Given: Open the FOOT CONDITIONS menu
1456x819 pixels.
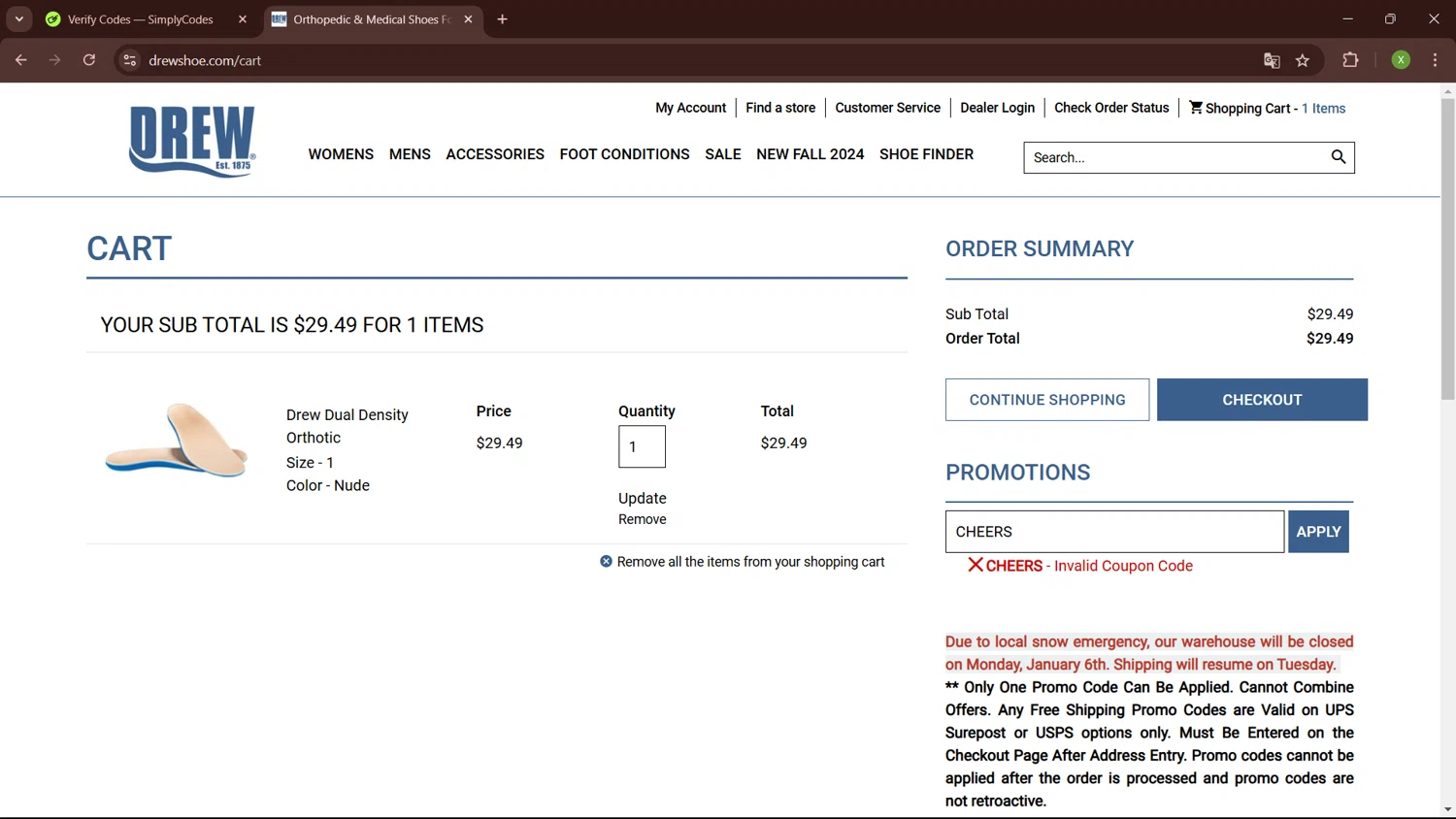Looking at the screenshot, I should coord(624,154).
